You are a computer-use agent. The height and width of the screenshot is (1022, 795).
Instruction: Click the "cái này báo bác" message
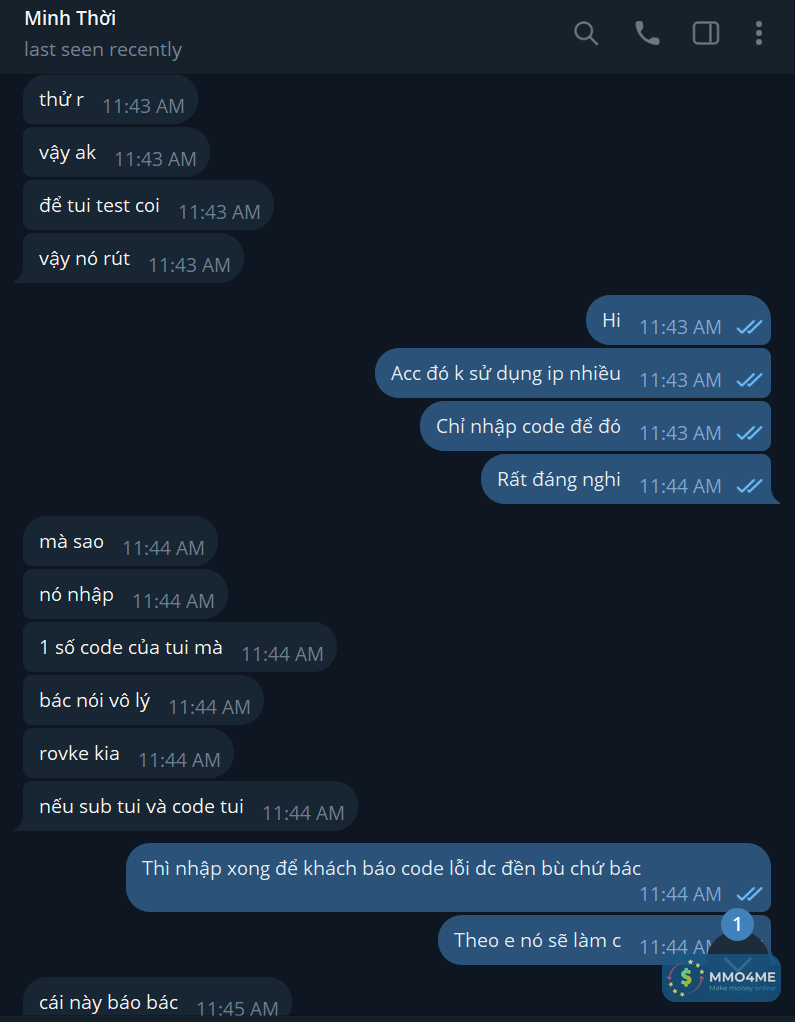click(x=109, y=1002)
